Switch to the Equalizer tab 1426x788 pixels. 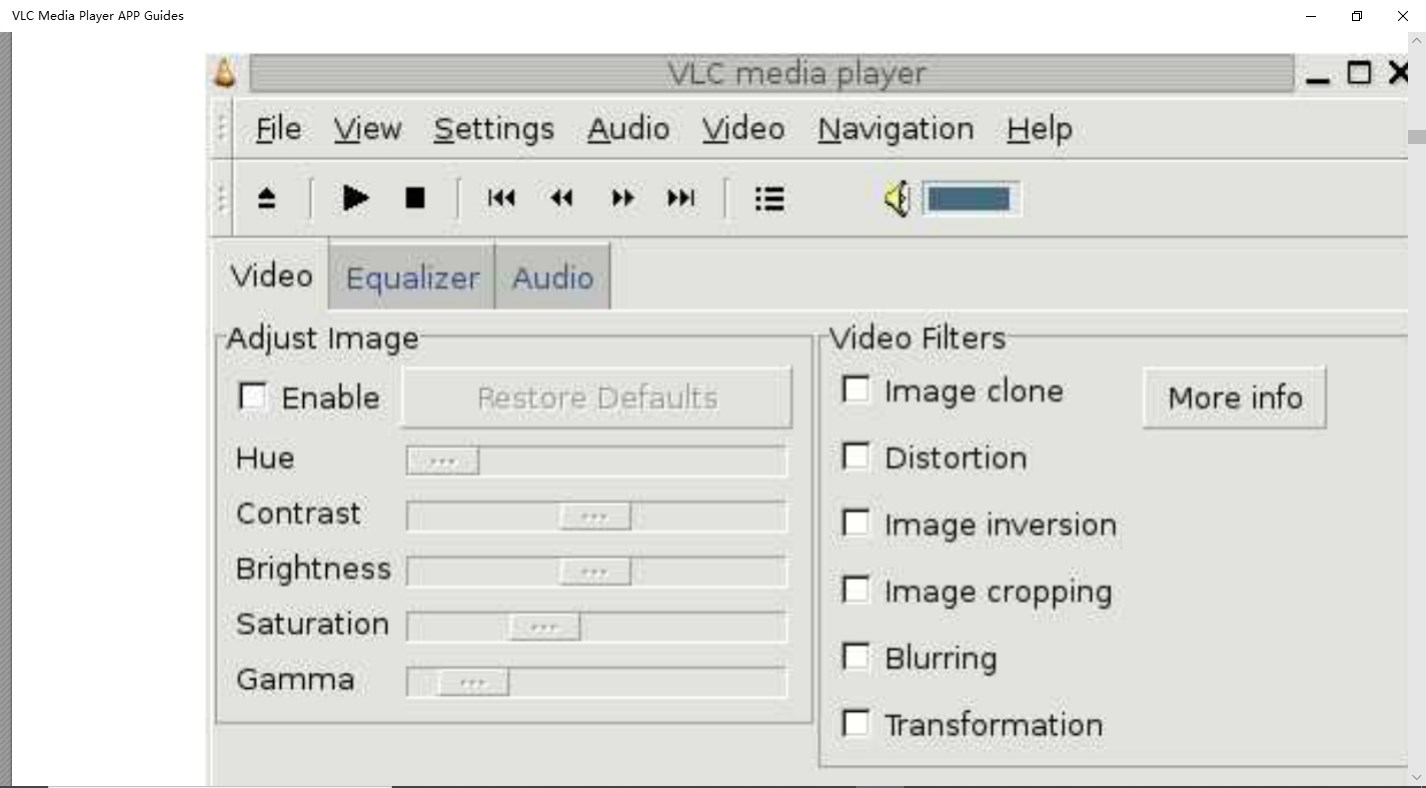(x=412, y=278)
